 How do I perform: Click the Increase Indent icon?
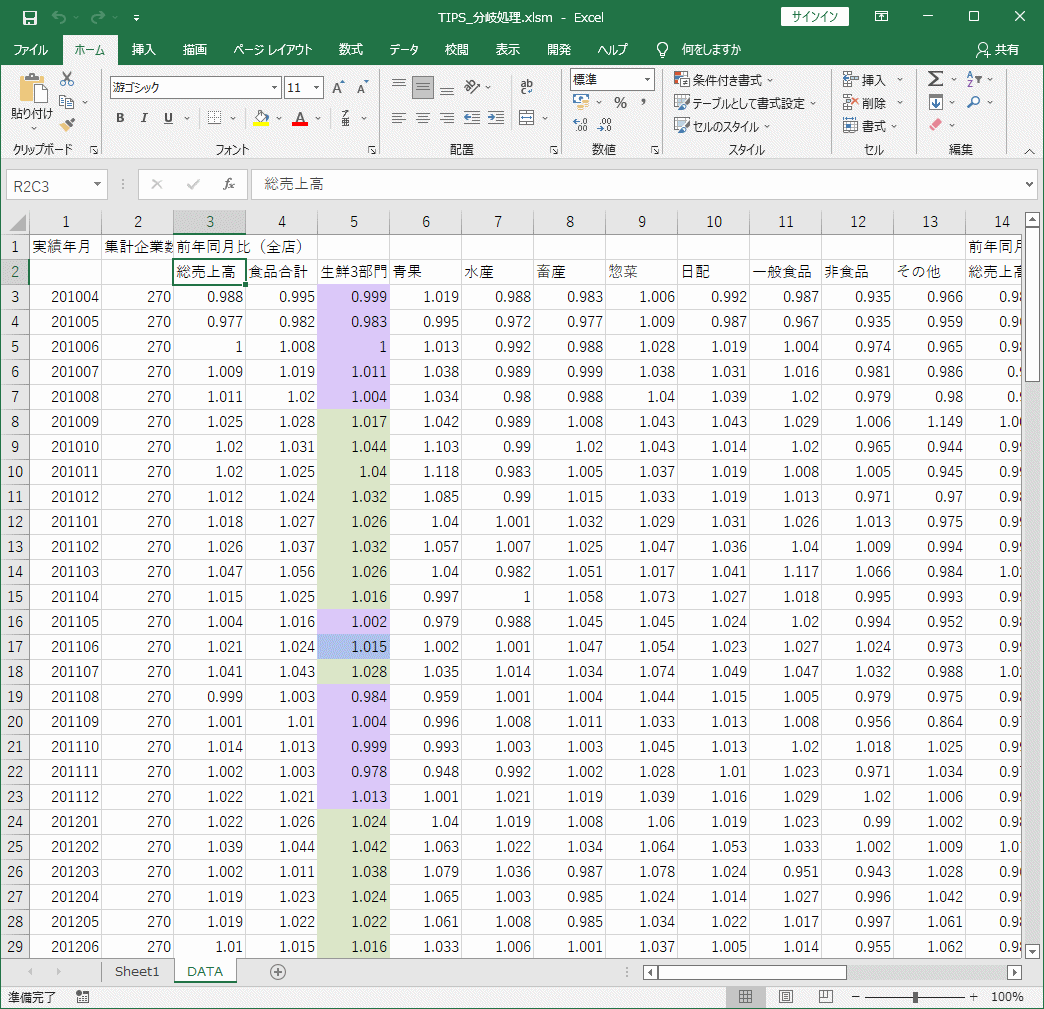coord(496,118)
